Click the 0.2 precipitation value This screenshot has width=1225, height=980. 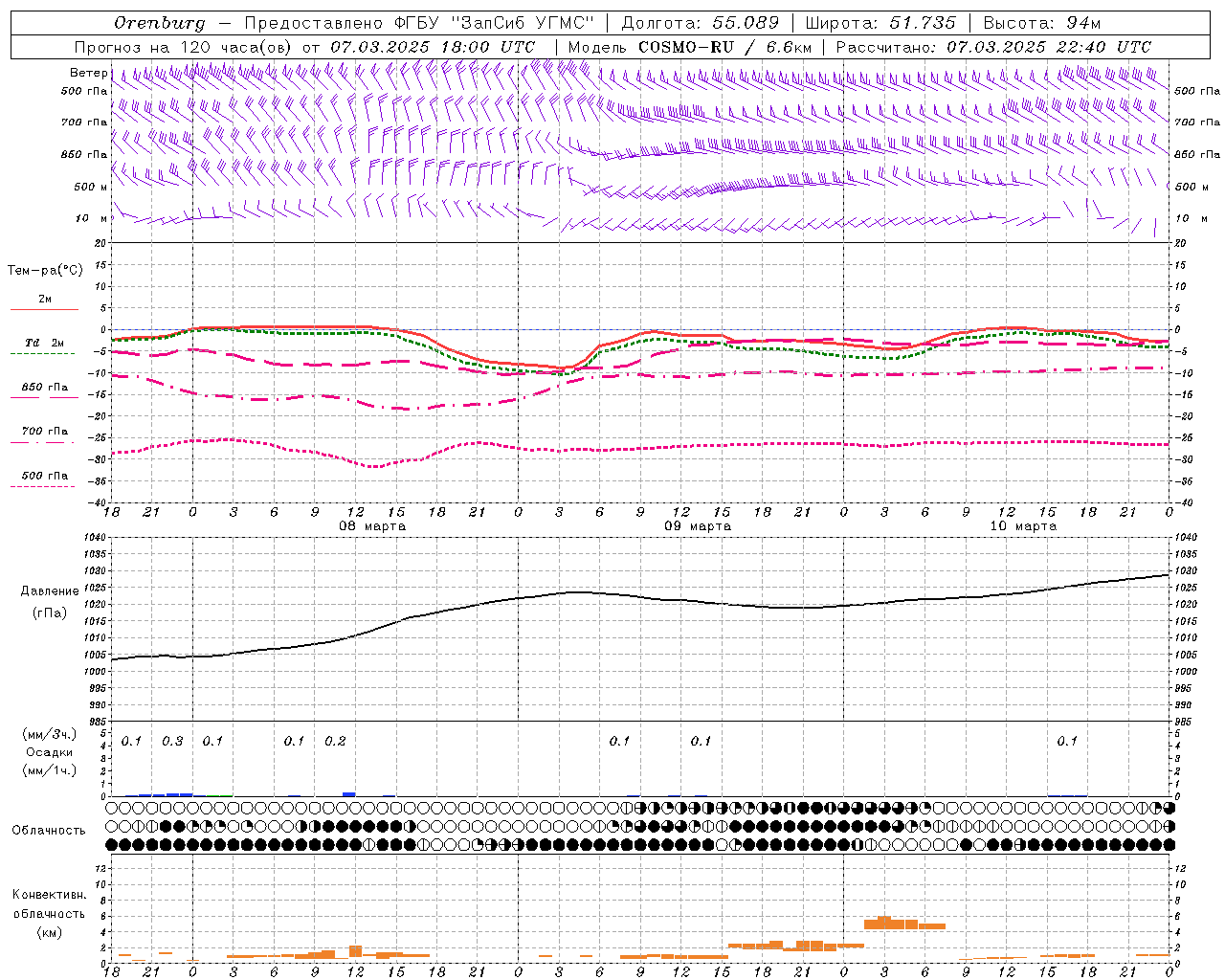[x=335, y=741]
